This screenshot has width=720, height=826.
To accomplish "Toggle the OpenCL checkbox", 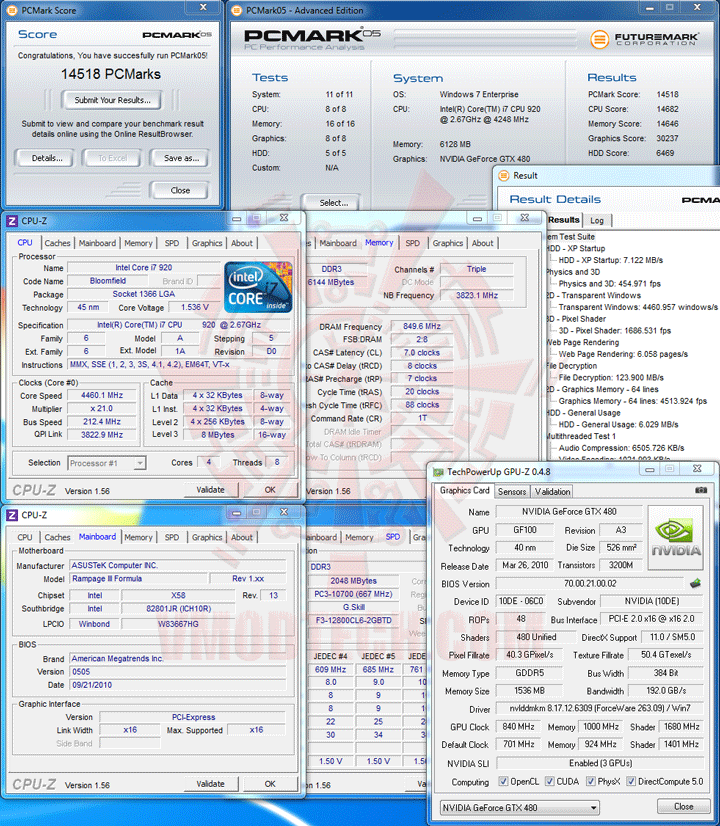I will [503, 781].
